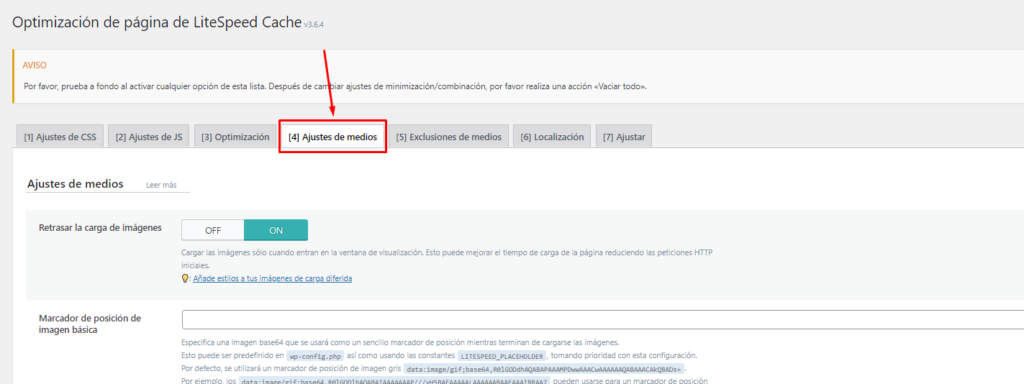The image size is (1024, 384).
Task: Click the Leer más link
Action: [x=161, y=185]
